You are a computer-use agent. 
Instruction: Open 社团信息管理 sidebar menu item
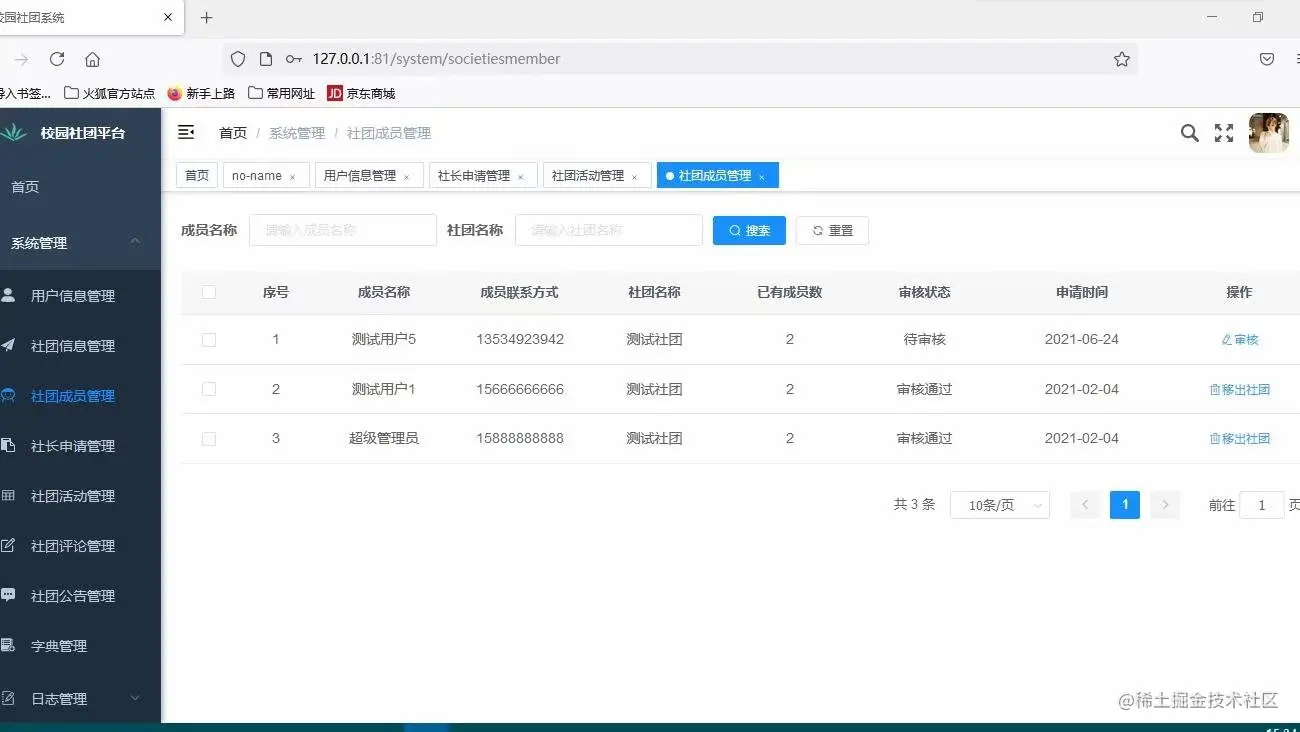(x=80, y=346)
